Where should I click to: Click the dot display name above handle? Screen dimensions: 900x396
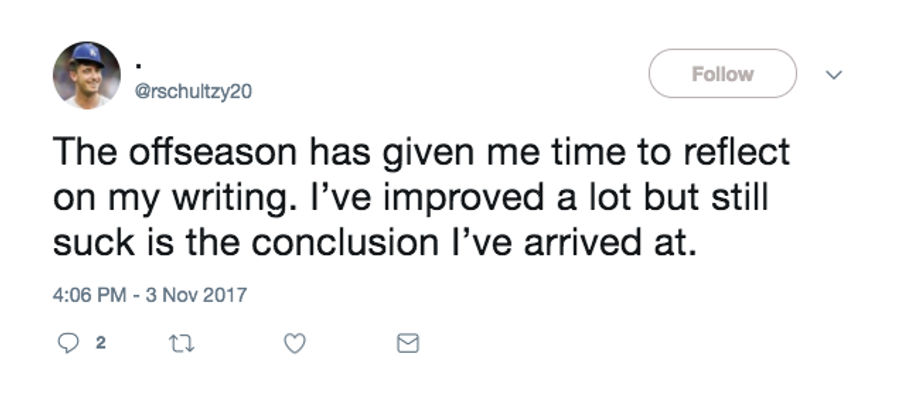(x=138, y=67)
